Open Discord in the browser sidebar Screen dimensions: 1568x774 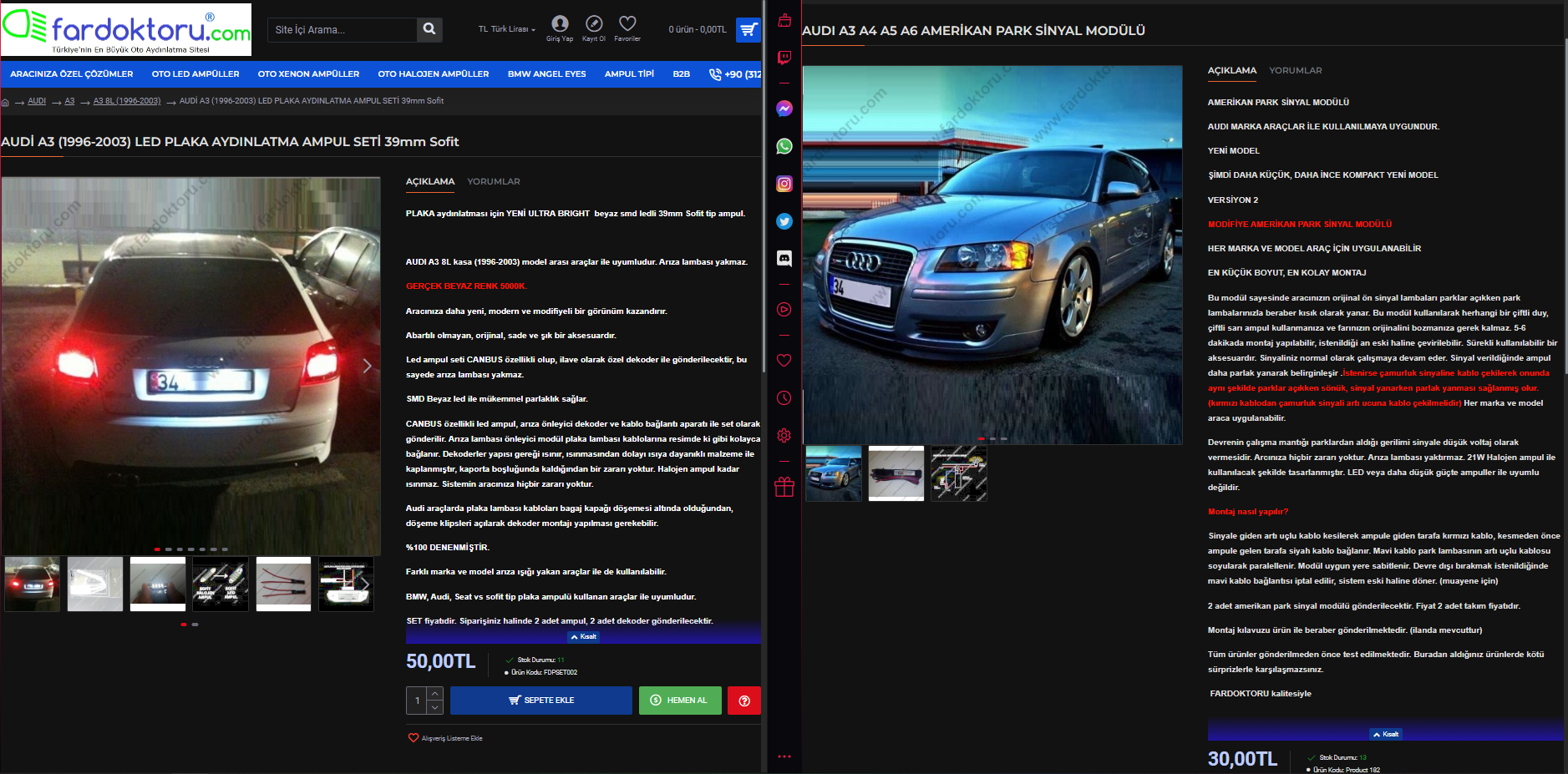(784, 259)
